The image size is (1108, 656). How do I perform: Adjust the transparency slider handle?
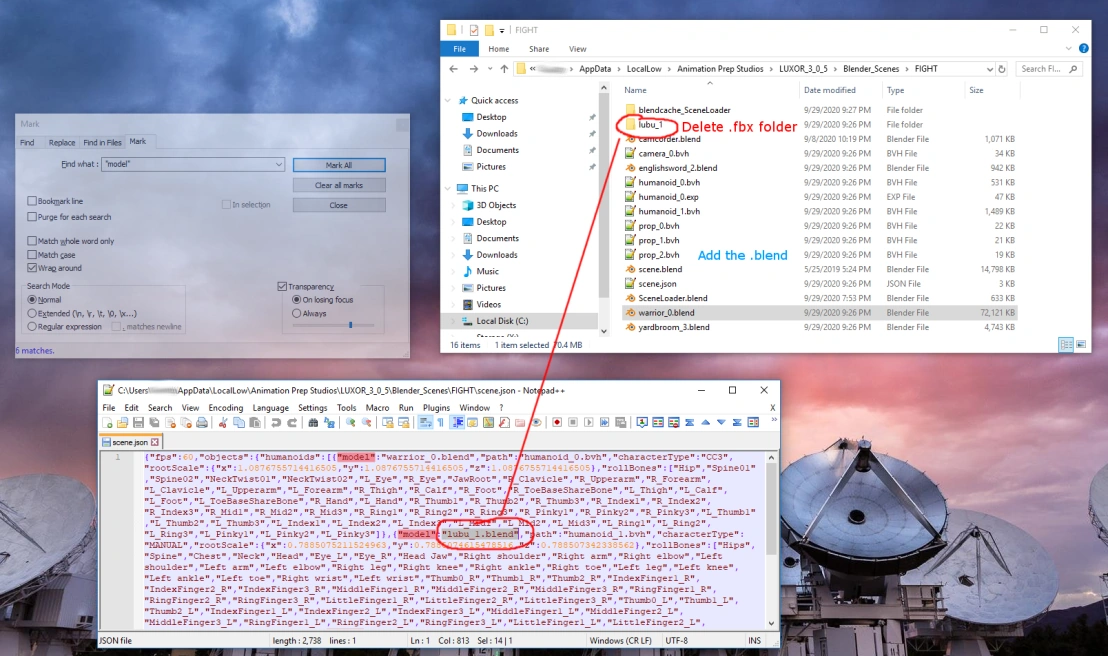(350, 324)
